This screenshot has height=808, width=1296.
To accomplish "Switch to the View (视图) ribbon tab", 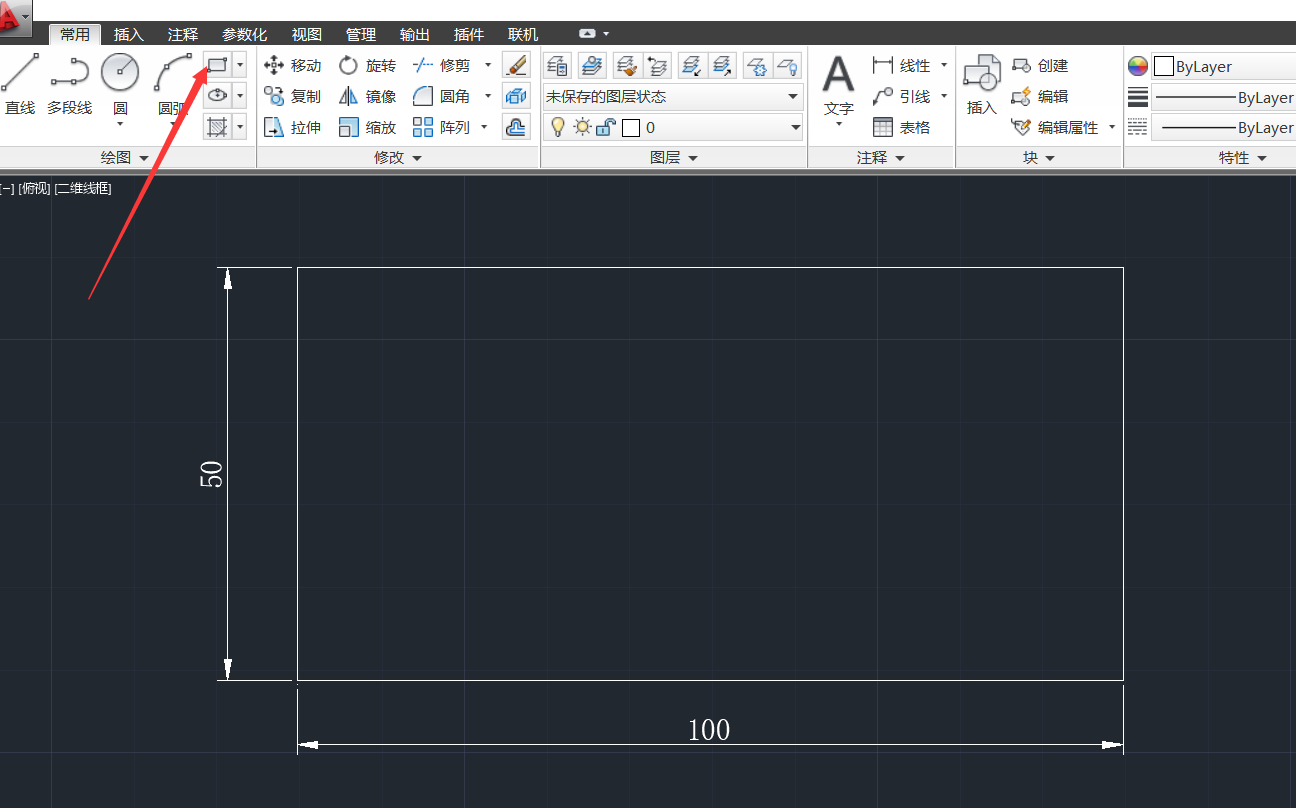I will click(307, 34).
